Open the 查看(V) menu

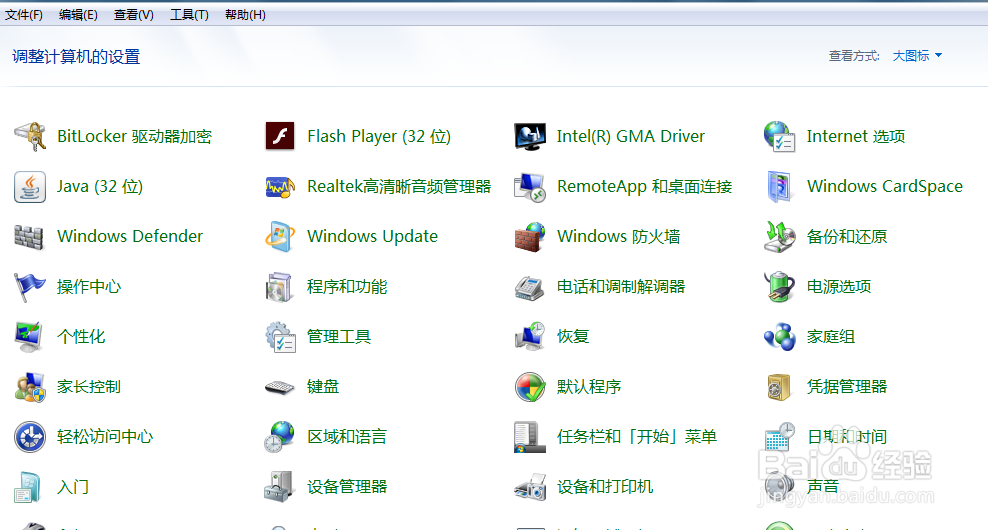coord(134,14)
